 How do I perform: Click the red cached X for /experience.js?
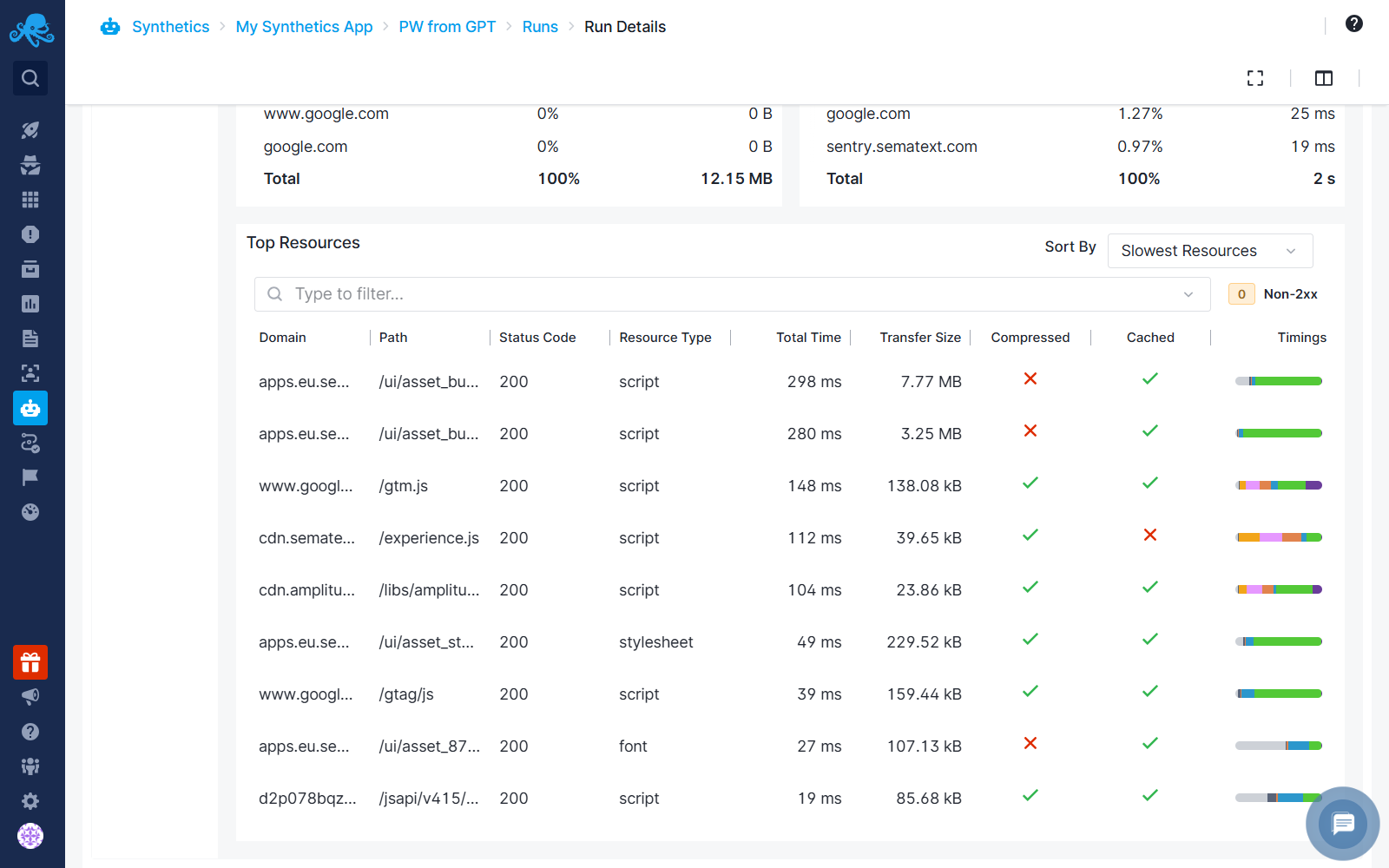1150,535
